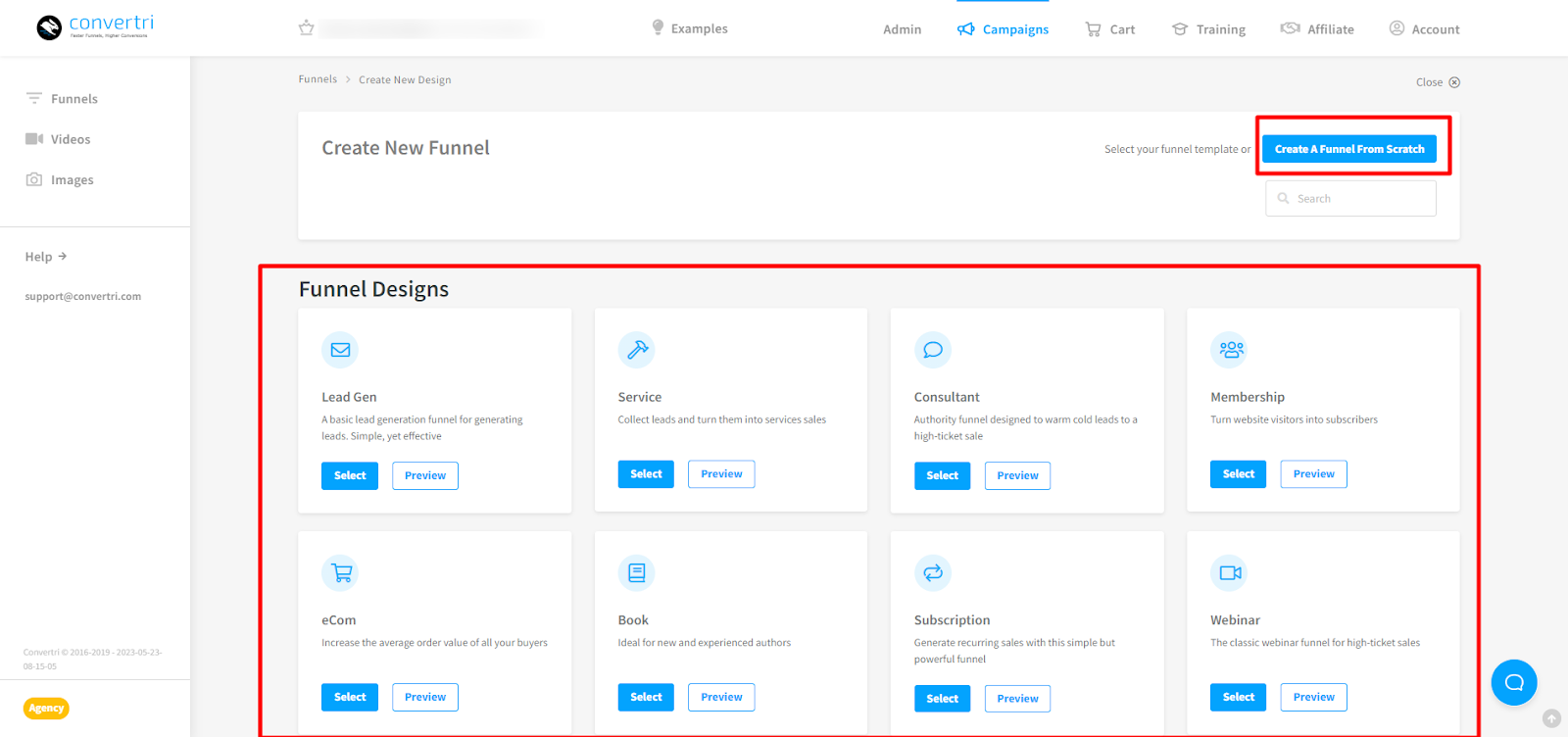Open the live chat support bubble

tap(1513, 682)
